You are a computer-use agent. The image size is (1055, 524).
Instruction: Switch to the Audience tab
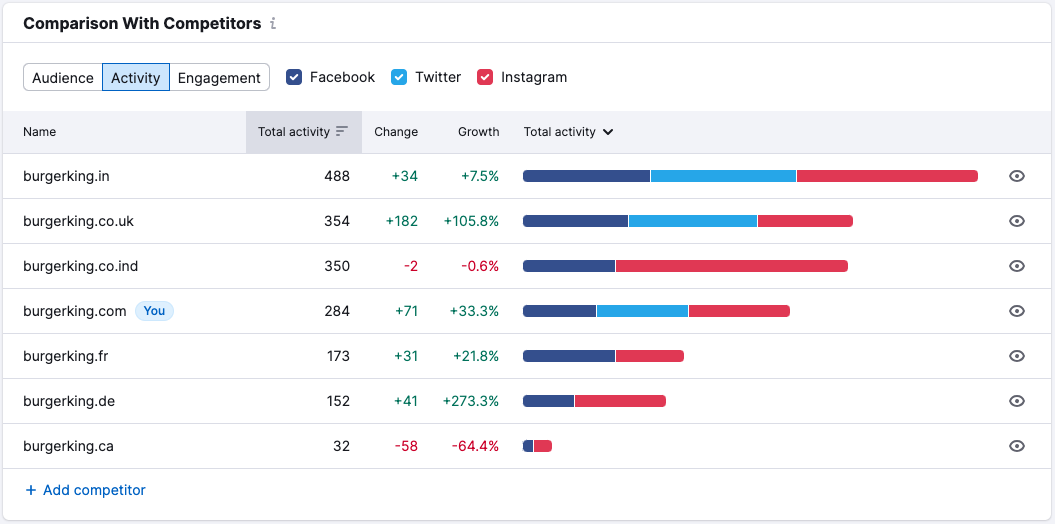click(63, 78)
